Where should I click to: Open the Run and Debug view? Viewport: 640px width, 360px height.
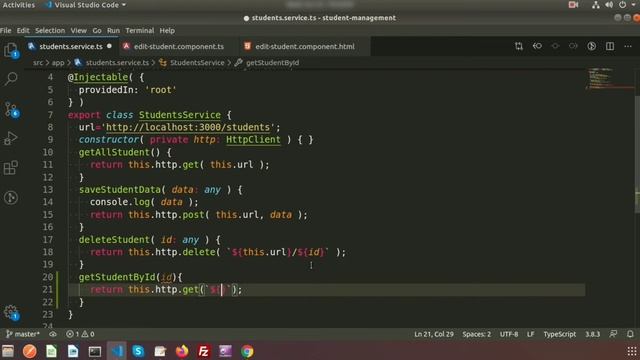tap(11, 138)
